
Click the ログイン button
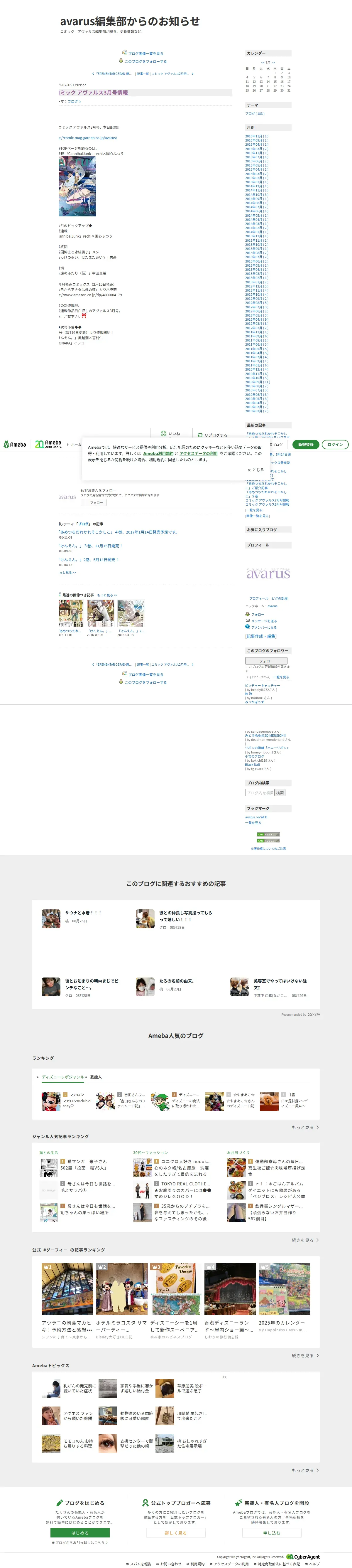pos(335,444)
